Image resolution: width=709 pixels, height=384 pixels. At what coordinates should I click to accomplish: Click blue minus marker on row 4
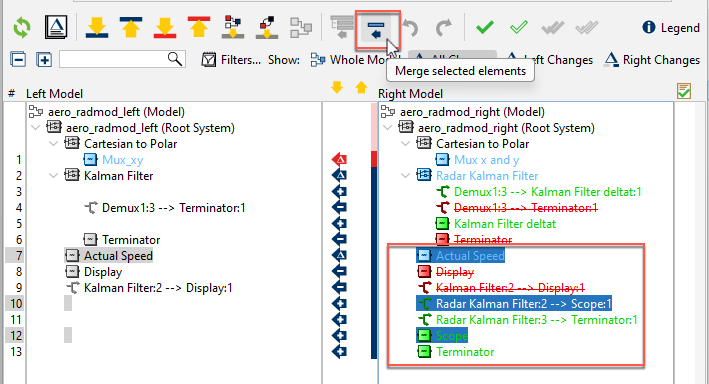pos(339,208)
